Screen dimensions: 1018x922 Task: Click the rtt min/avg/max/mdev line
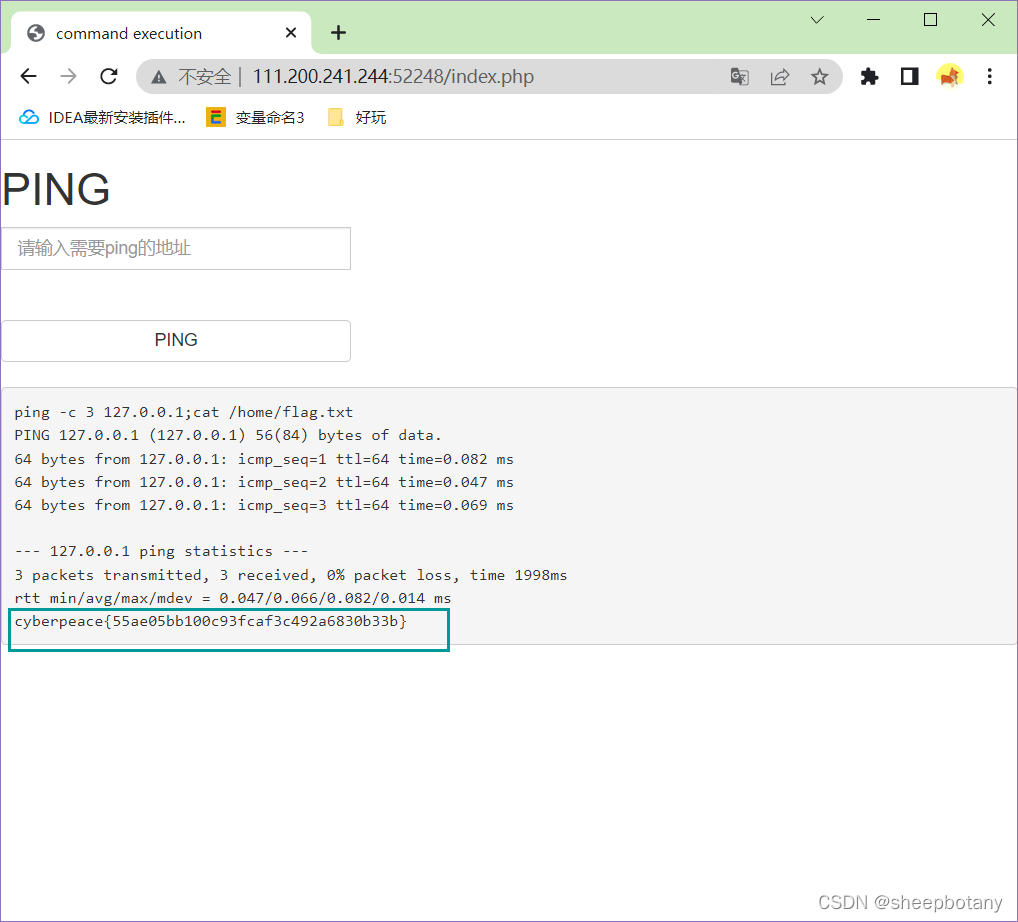pos(232,598)
